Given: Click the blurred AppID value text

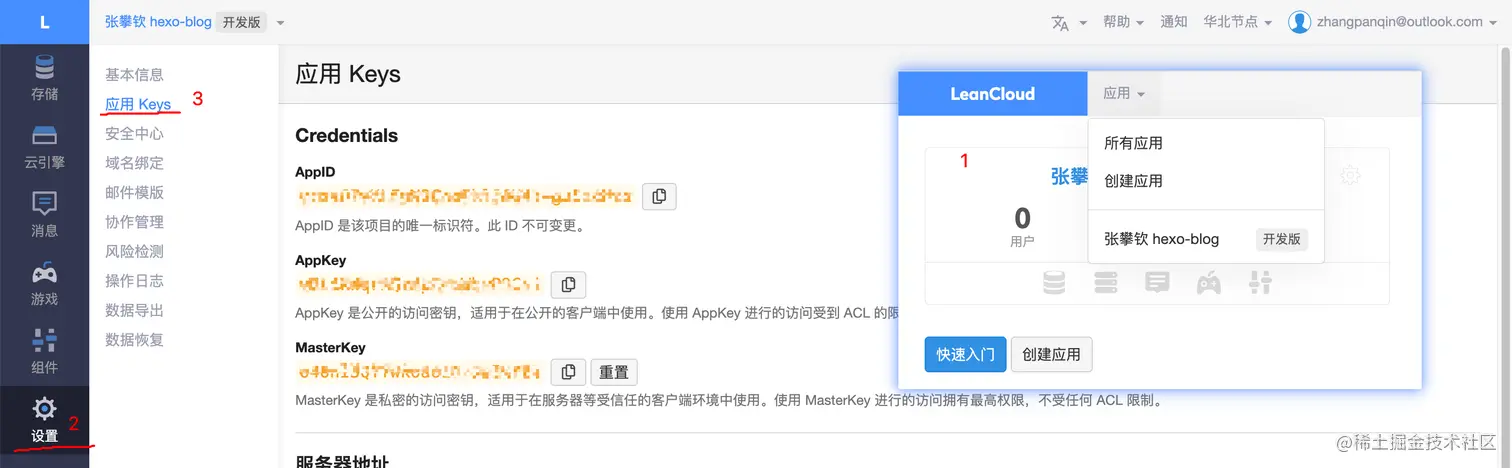Looking at the screenshot, I should point(465,197).
